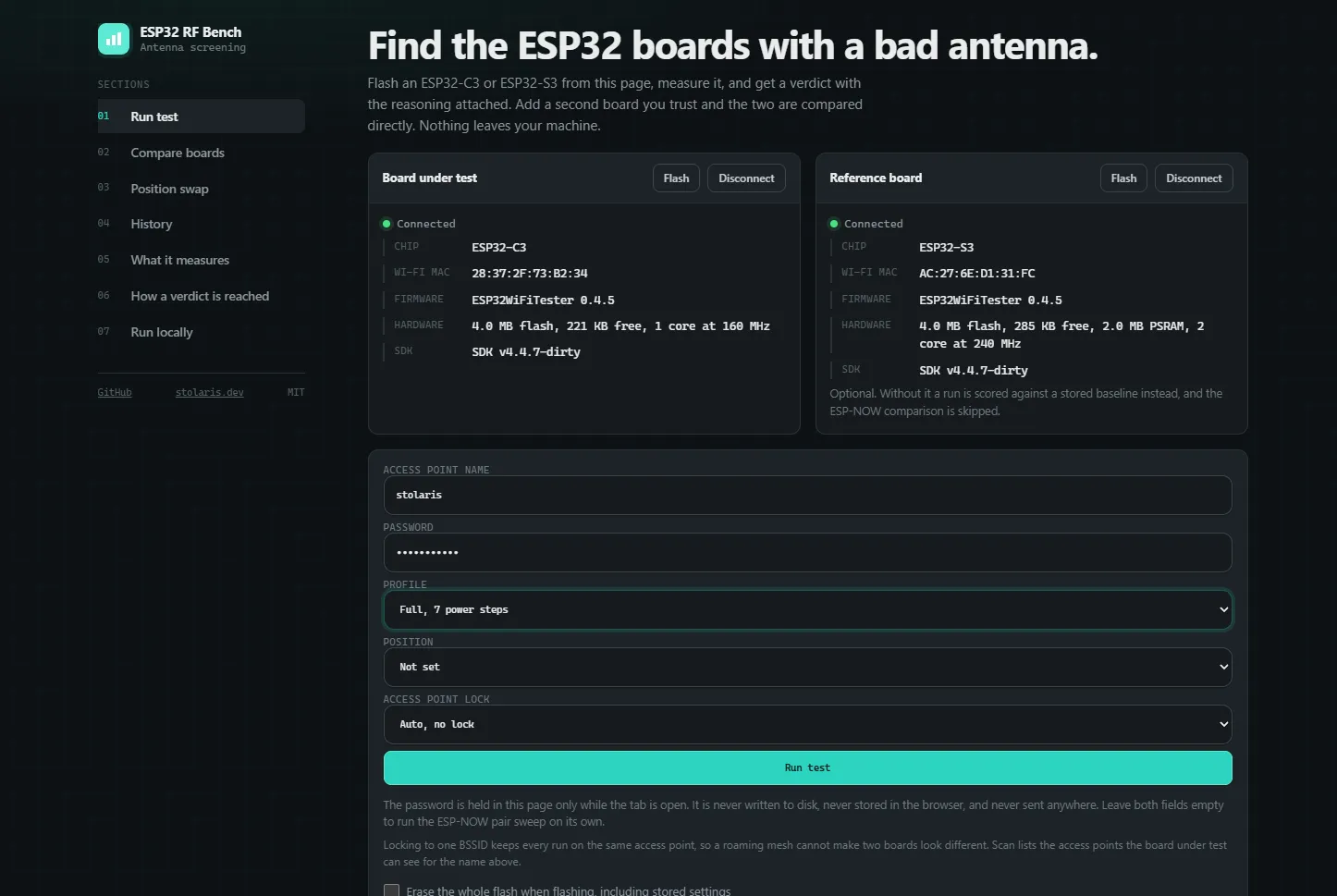The image size is (1337, 896).
Task: Visit the stolaris.dev link
Action: click(x=210, y=392)
